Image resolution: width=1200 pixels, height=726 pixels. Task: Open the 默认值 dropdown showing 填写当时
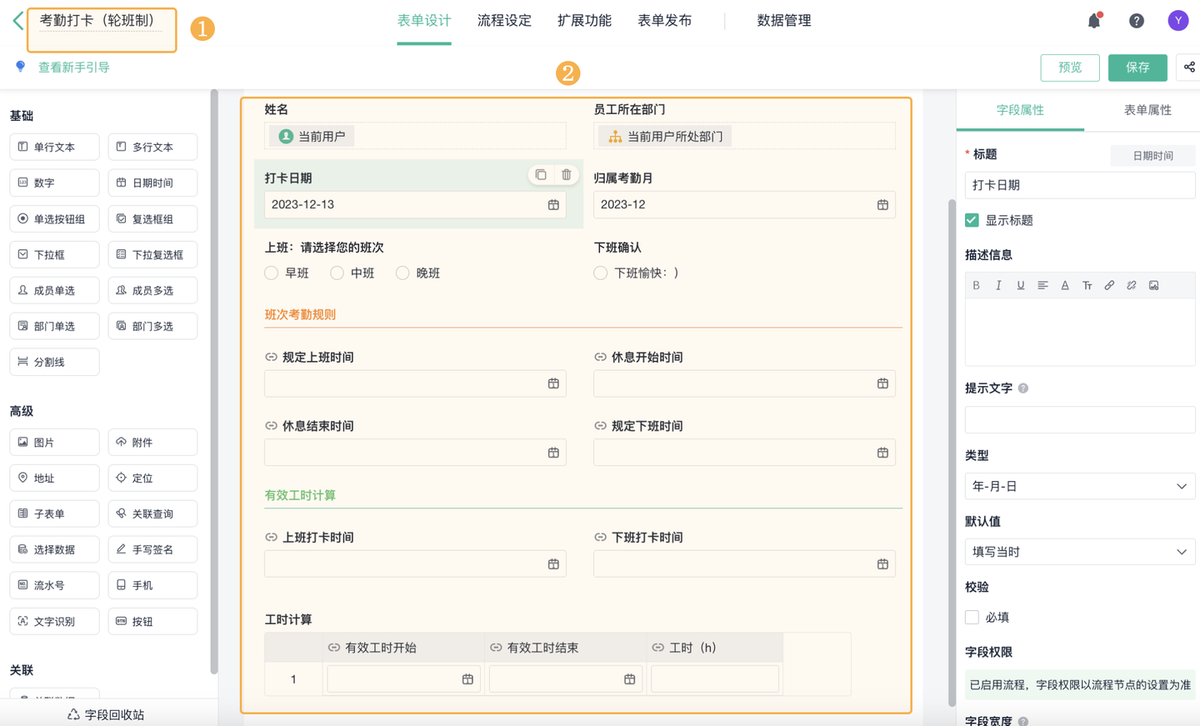pyautogui.click(x=1080, y=551)
